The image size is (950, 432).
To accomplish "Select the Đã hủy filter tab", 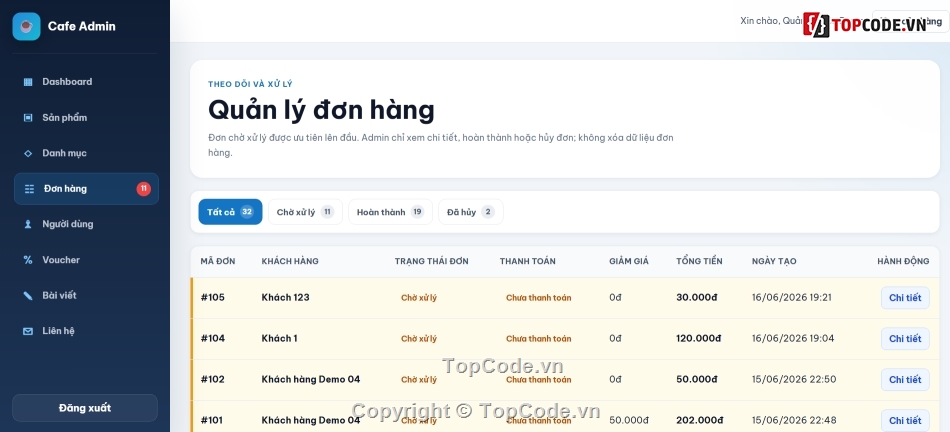I will pos(471,212).
